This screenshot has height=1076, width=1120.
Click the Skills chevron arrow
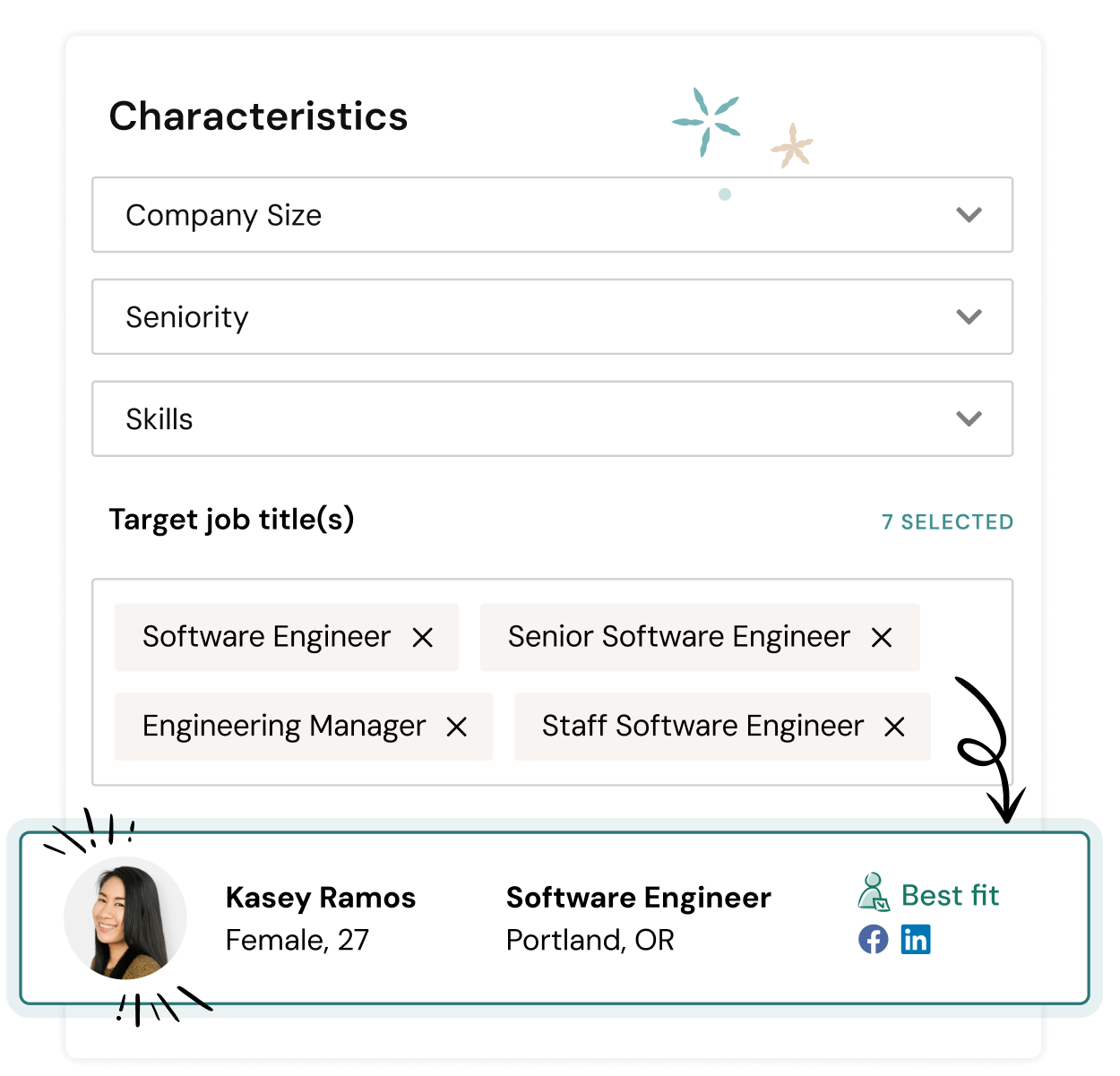click(968, 419)
